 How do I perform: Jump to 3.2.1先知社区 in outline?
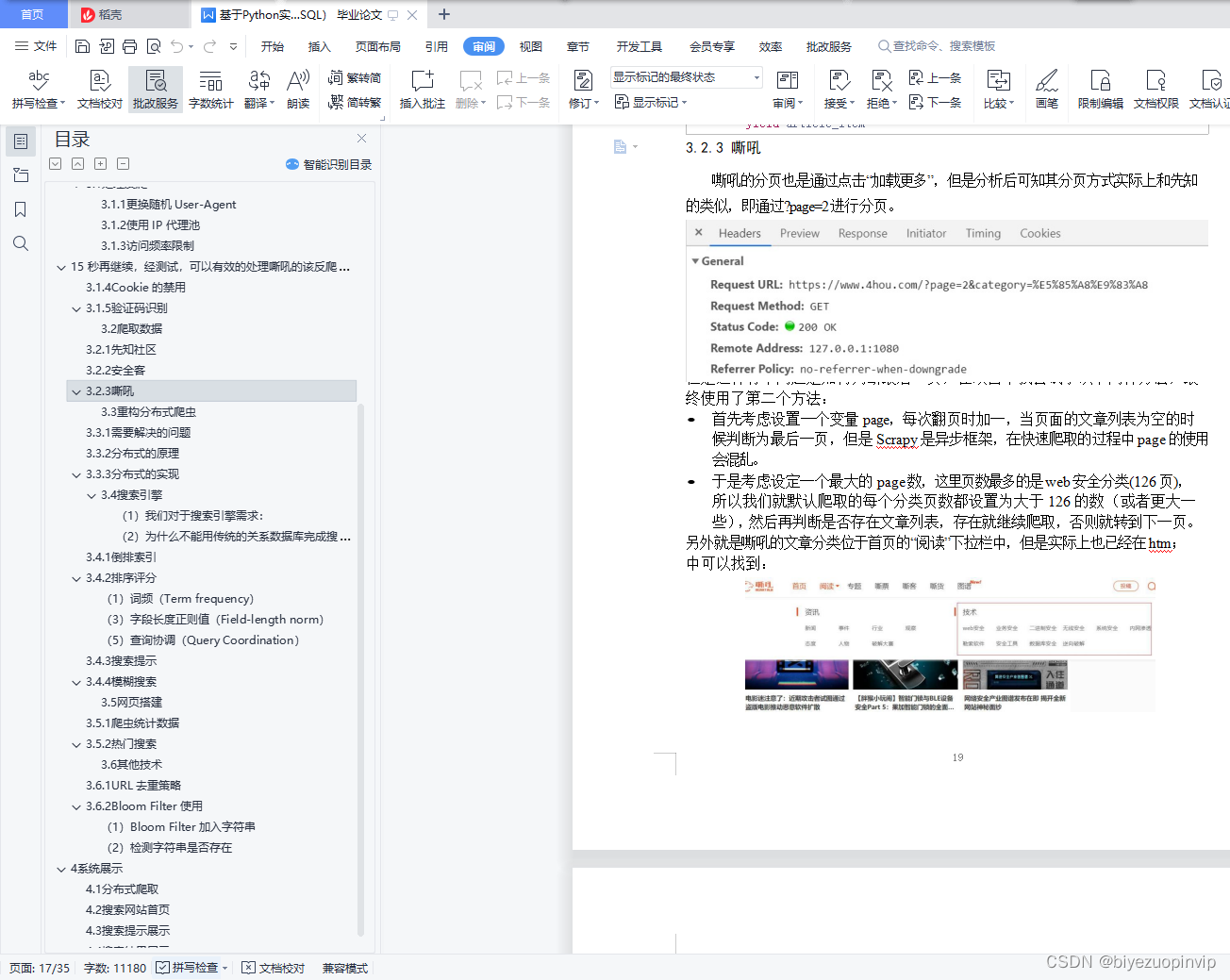tap(121, 350)
